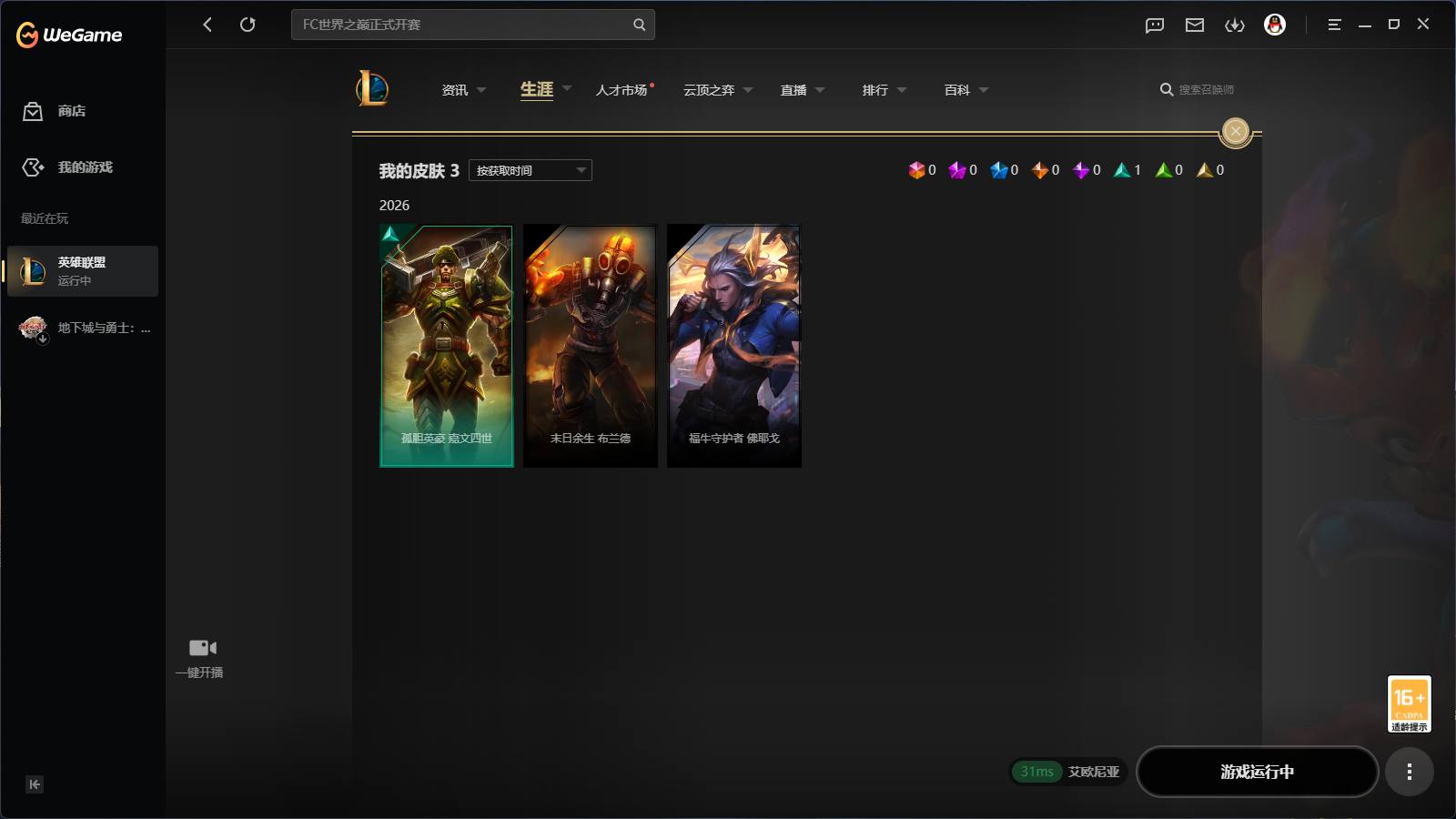
Task: Select 英雄联盟 in recent games list
Action: [83, 271]
